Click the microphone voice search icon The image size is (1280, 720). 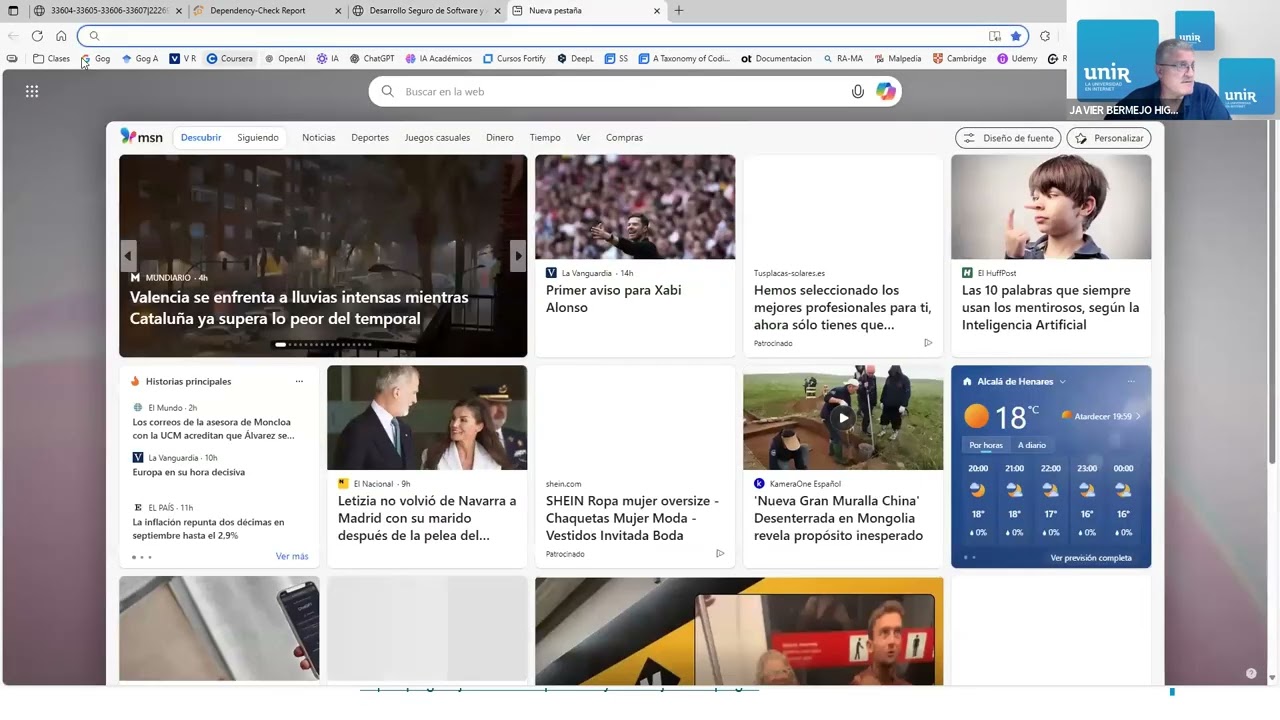pyautogui.click(x=858, y=91)
